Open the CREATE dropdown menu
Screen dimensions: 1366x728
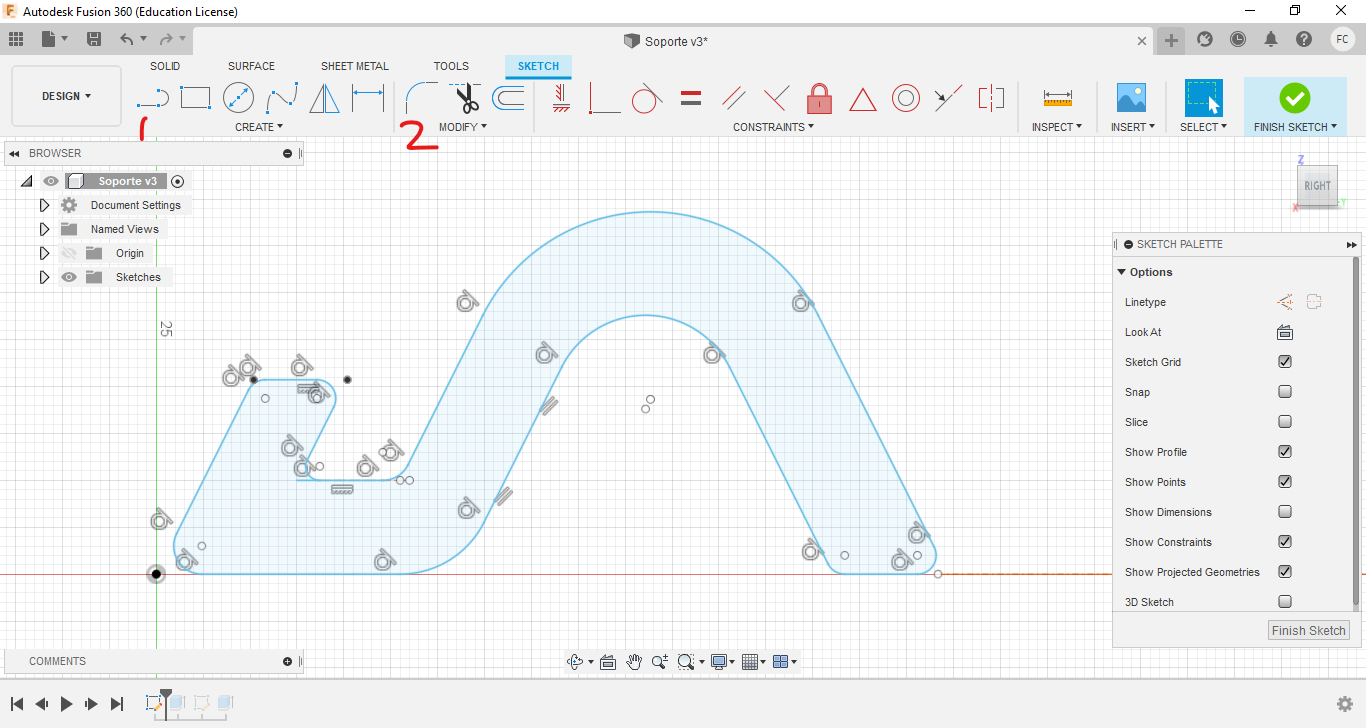tap(259, 127)
